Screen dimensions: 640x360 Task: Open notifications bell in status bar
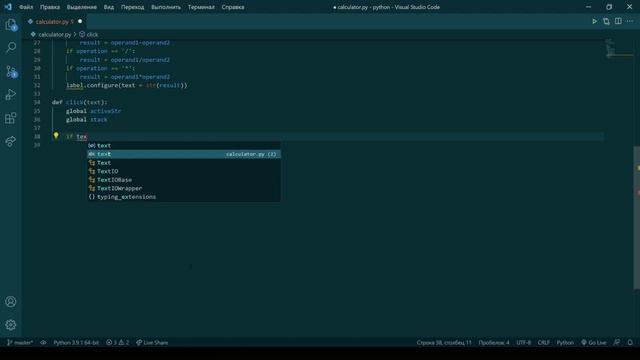coord(630,342)
